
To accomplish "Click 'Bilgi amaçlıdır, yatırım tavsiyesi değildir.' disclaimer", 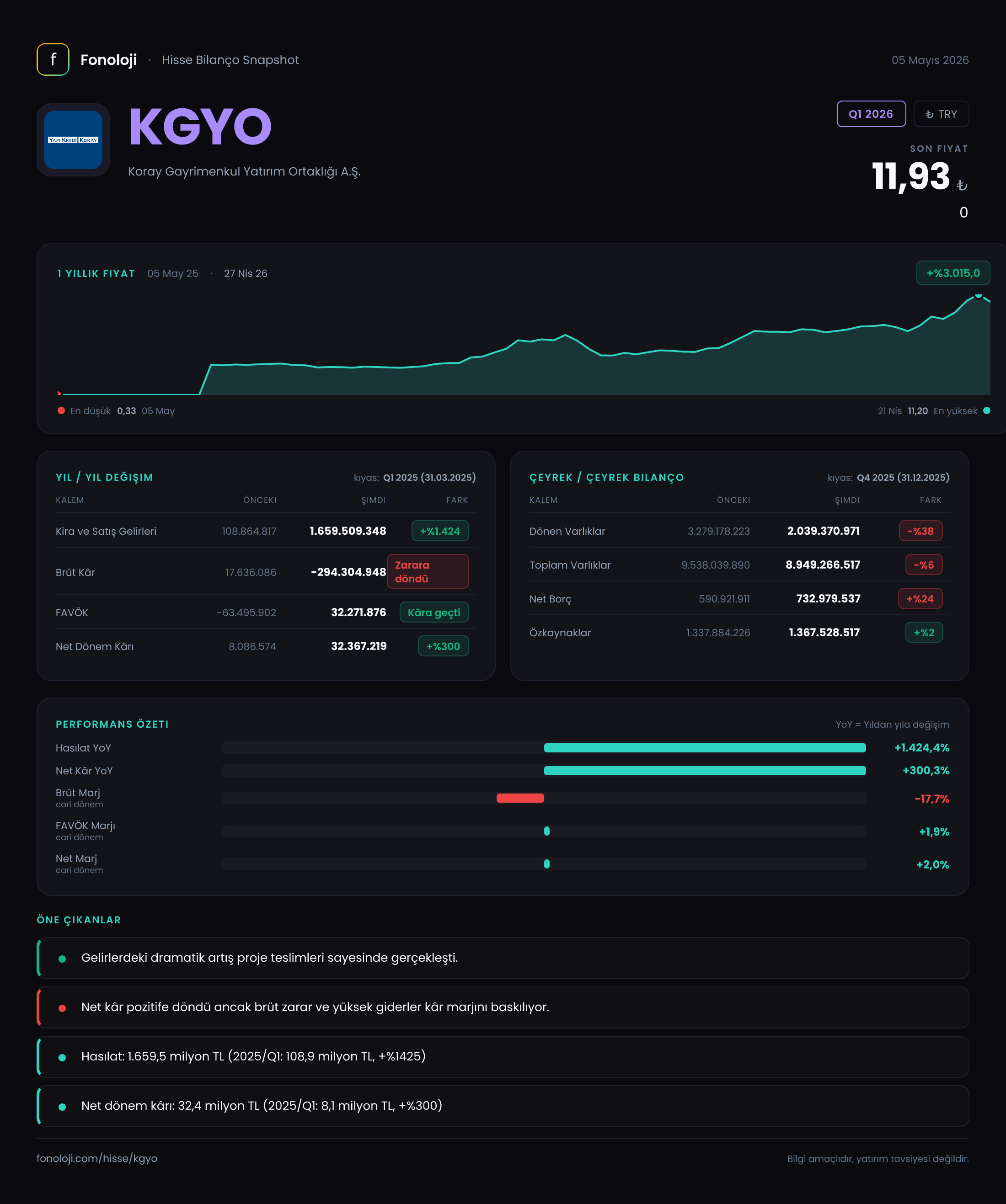I will click(x=878, y=1159).
